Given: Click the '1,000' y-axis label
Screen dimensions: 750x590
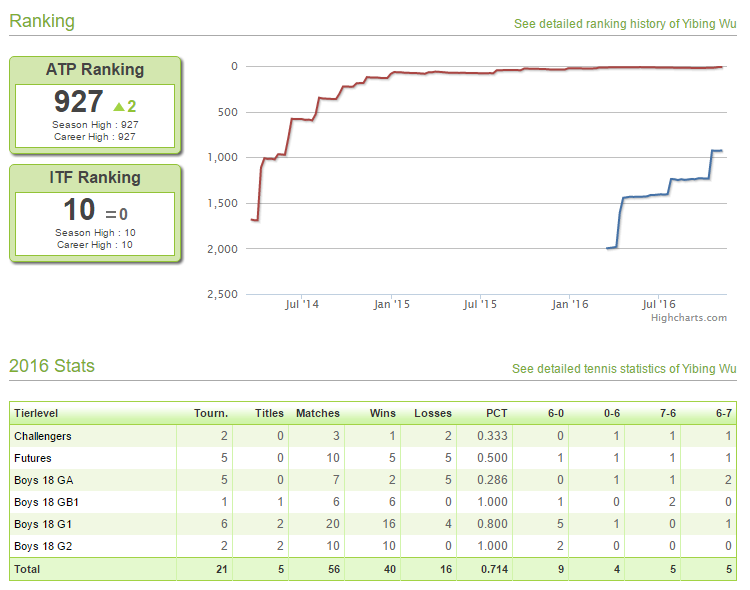Looking at the screenshot, I should tap(222, 157).
